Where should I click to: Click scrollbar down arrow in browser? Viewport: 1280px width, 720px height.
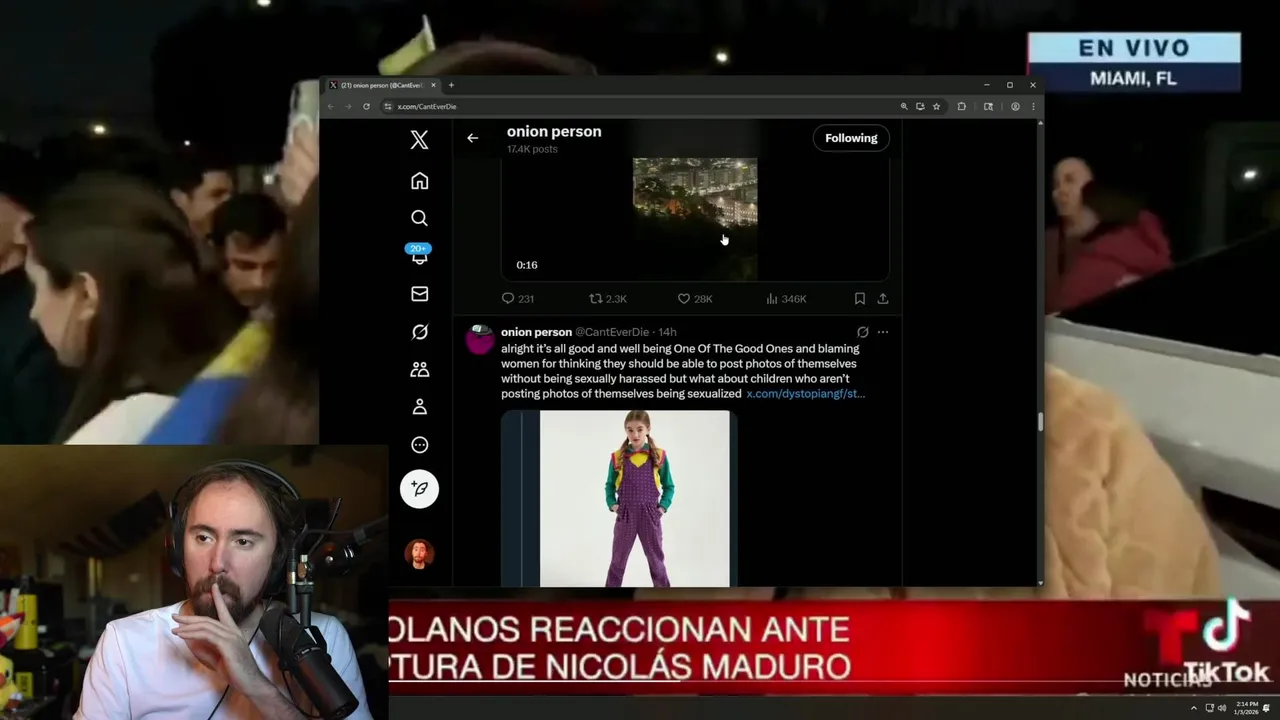(1040, 582)
